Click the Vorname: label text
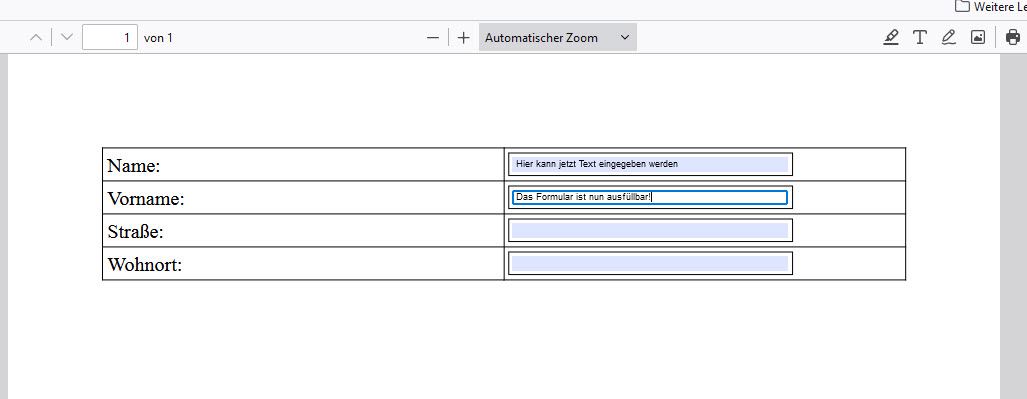The width and height of the screenshot is (1027, 399). pos(146,199)
